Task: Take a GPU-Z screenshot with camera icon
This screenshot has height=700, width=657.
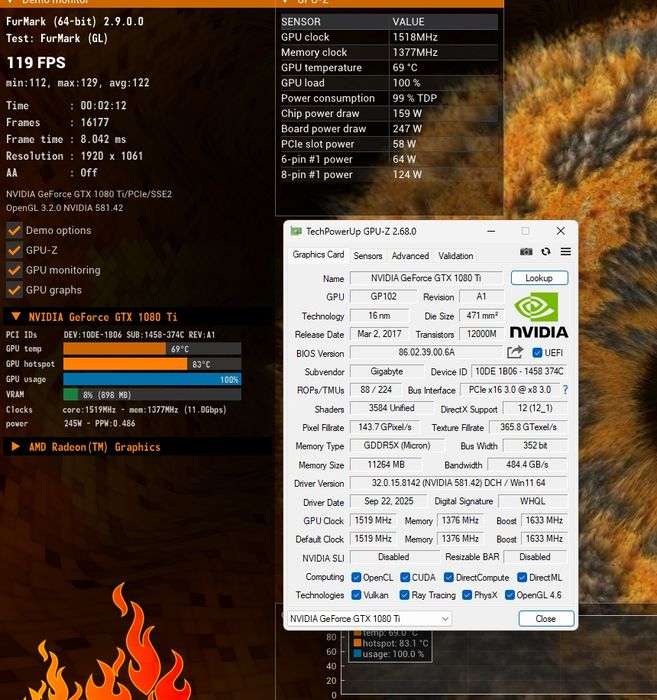Action: 526,252
